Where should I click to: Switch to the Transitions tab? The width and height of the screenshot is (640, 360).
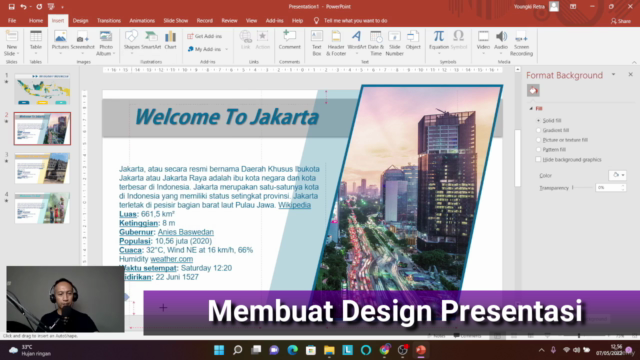[x=109, y=20]
